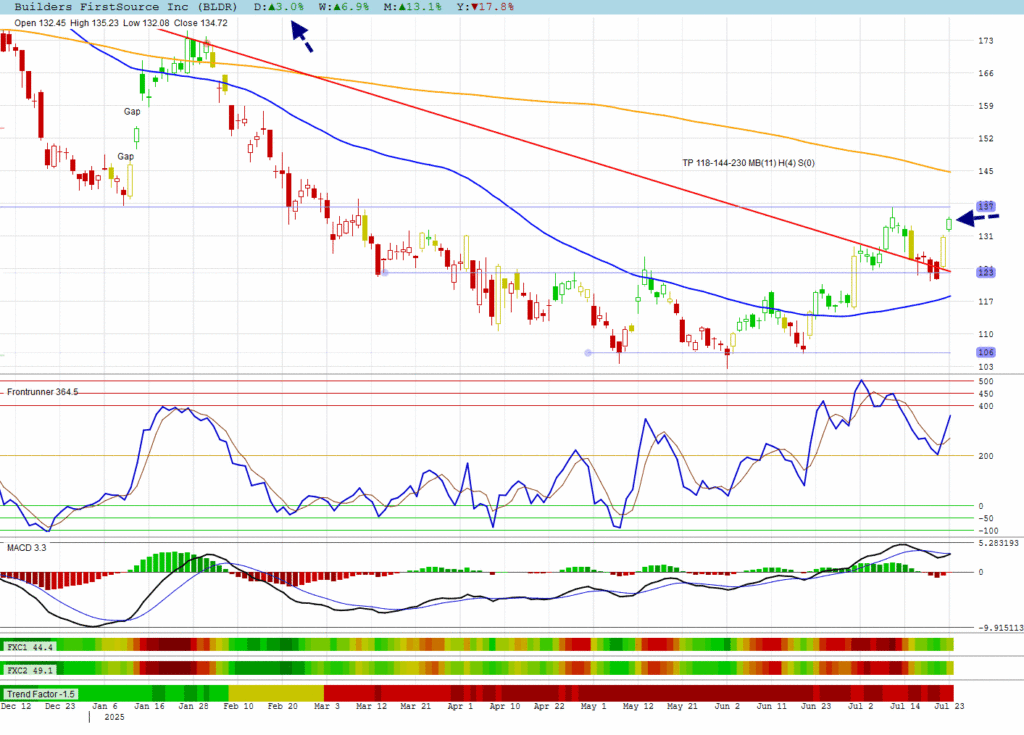Screen dimensions: 1024x735
Task: Click the 145 price axis label
Action: [985, 171]
